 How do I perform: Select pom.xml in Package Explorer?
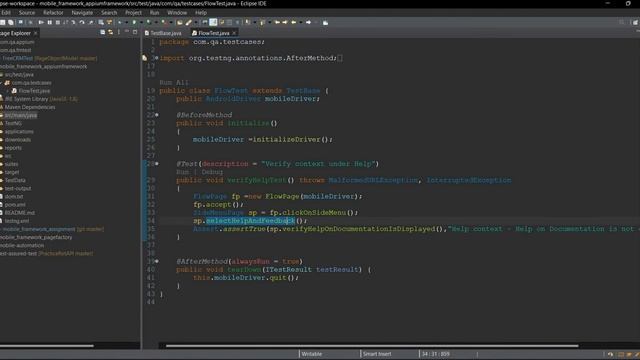[15, 204]
